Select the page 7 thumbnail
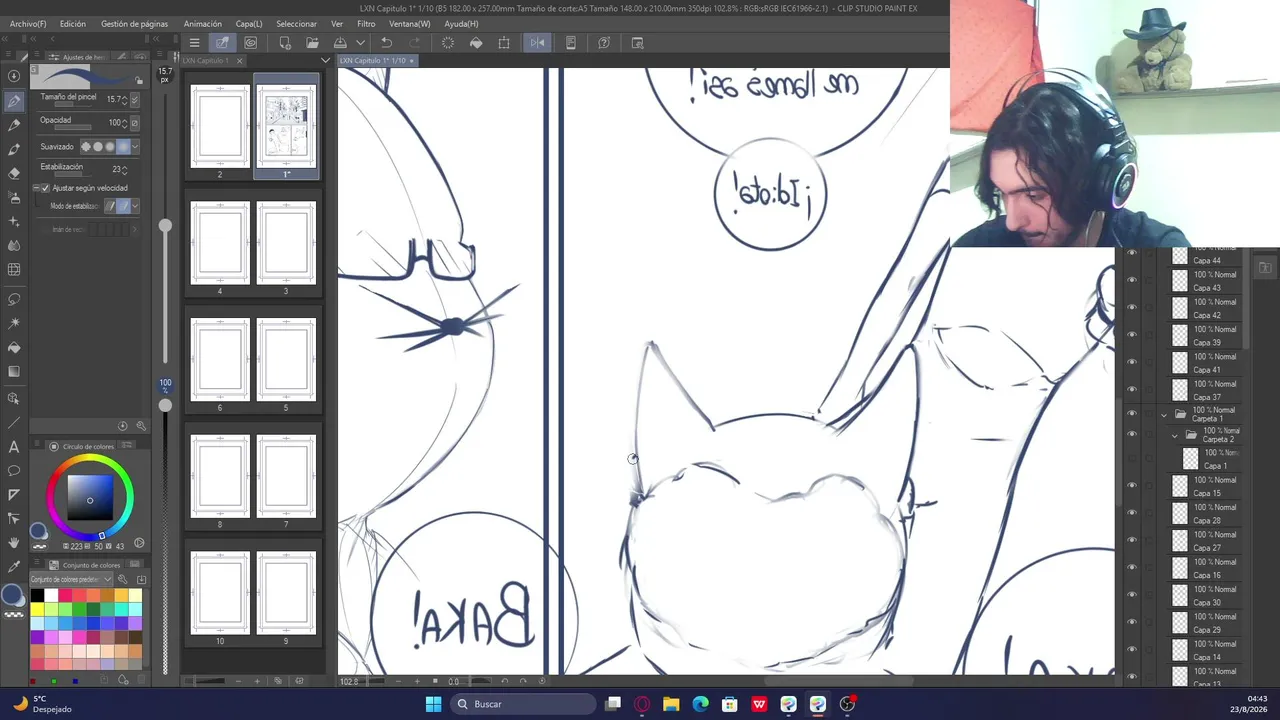The height and width of the screenshot is (720, 1280). [x=286, y=477]
